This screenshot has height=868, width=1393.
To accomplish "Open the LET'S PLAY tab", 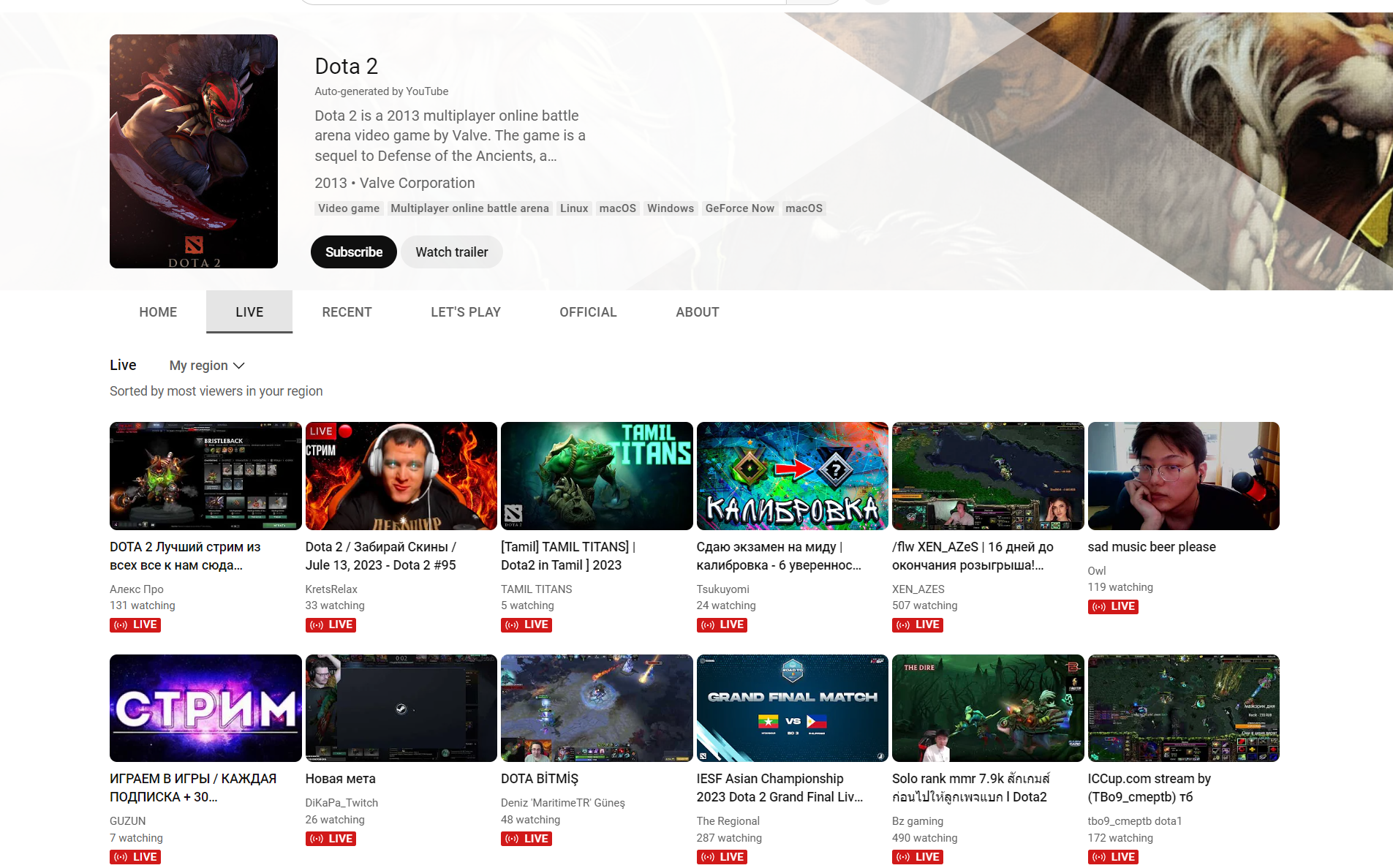I will (x=465, y=312).
